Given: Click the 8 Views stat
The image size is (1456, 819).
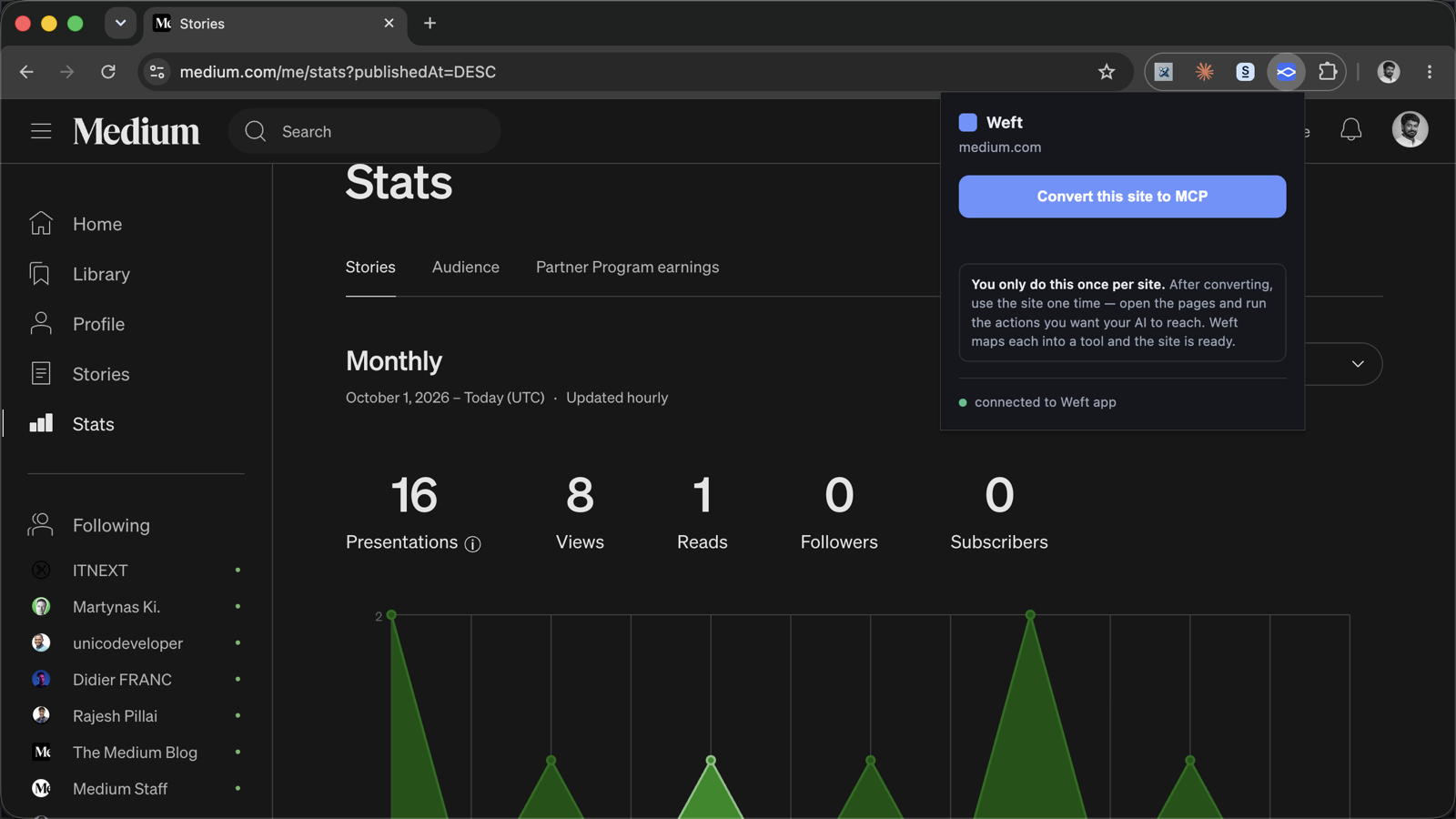Looking at the screenshot, I should tap(580, 512).
